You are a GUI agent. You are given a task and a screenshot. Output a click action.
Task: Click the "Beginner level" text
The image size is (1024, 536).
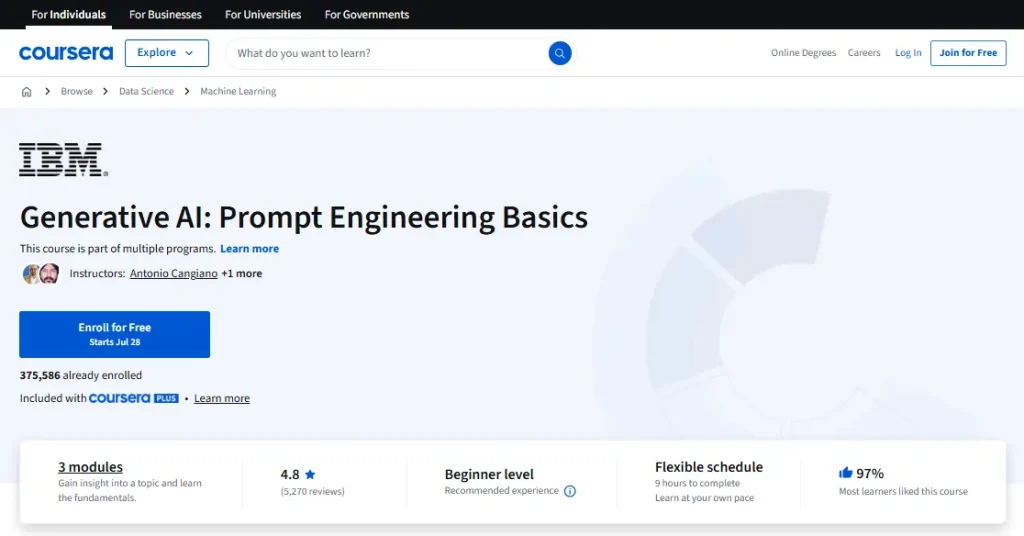click(x=489, y=474)
